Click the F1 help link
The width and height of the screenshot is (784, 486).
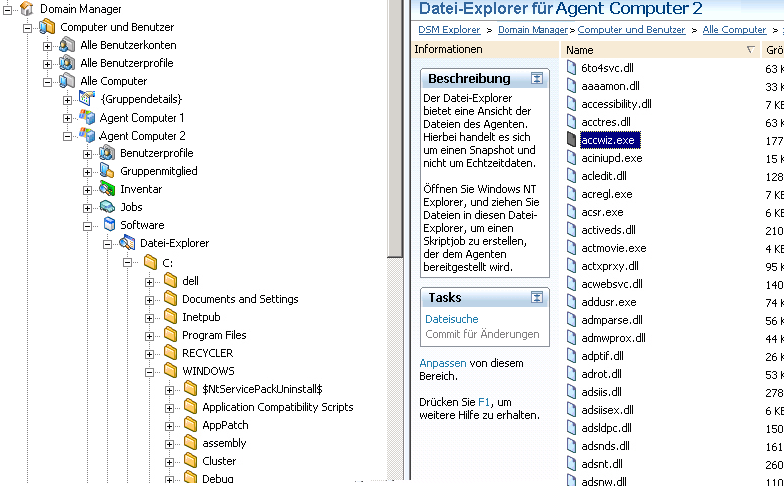pos(484,402)
